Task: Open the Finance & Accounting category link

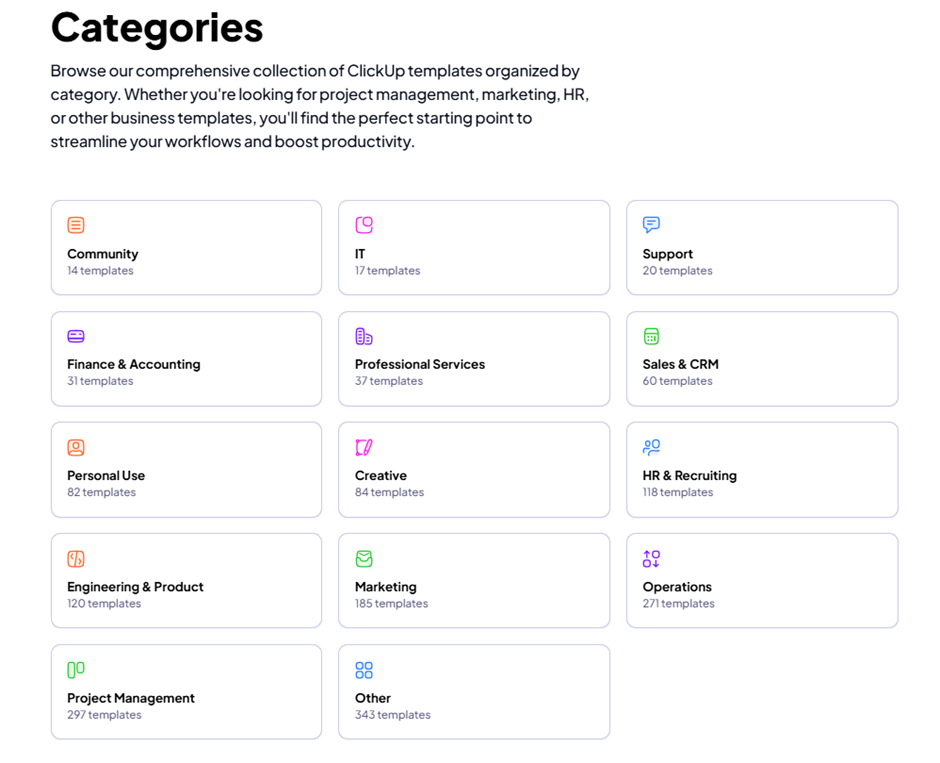Action: point(134,365)
